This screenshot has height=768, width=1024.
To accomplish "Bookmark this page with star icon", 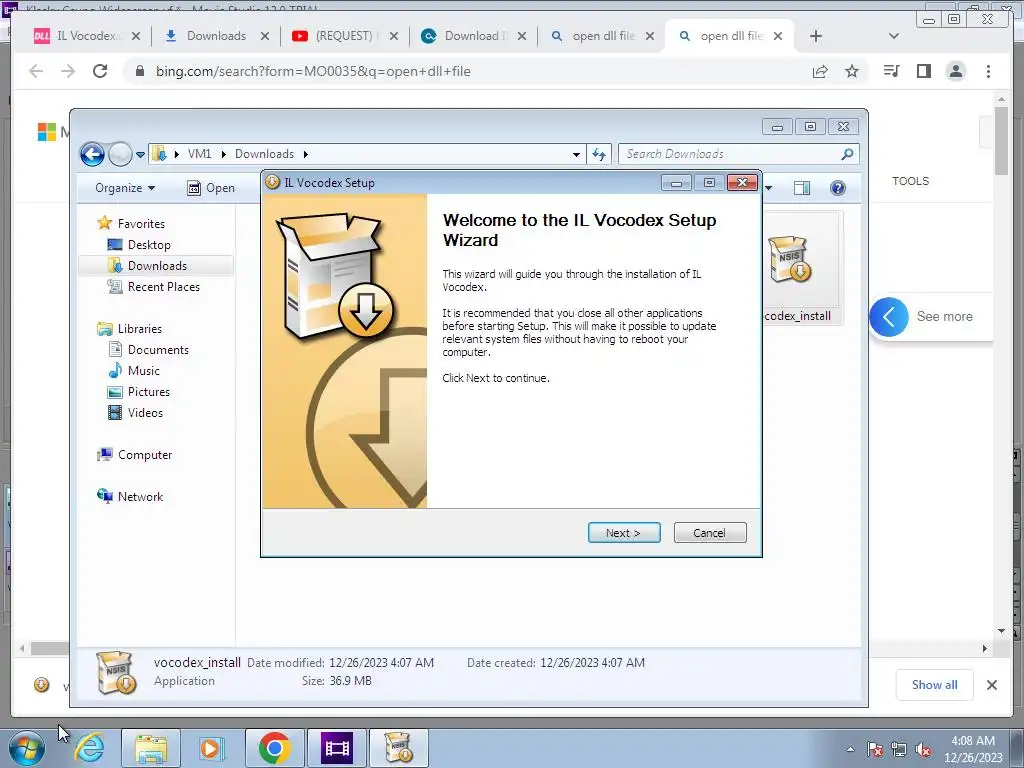I will point(852,71).
